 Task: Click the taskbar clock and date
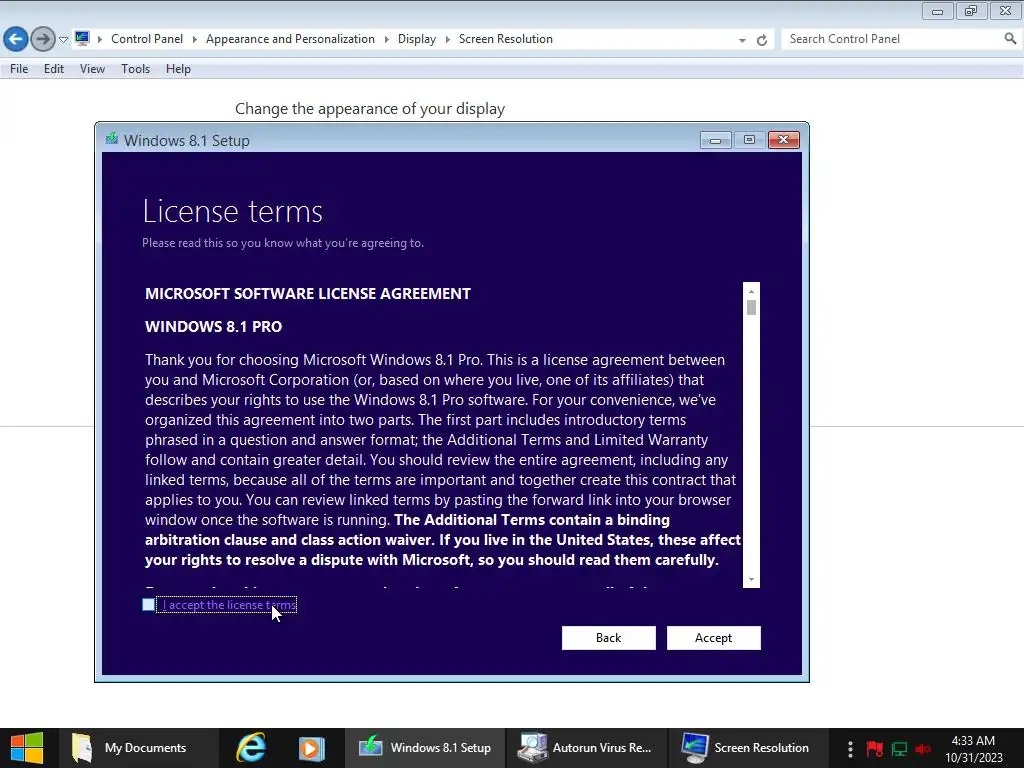[974, 748]
